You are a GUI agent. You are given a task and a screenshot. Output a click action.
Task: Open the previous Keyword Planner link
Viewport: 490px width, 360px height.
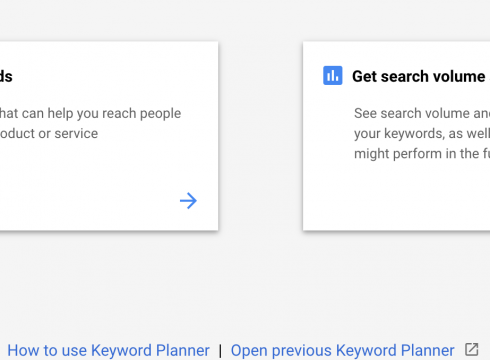[342, 351]
